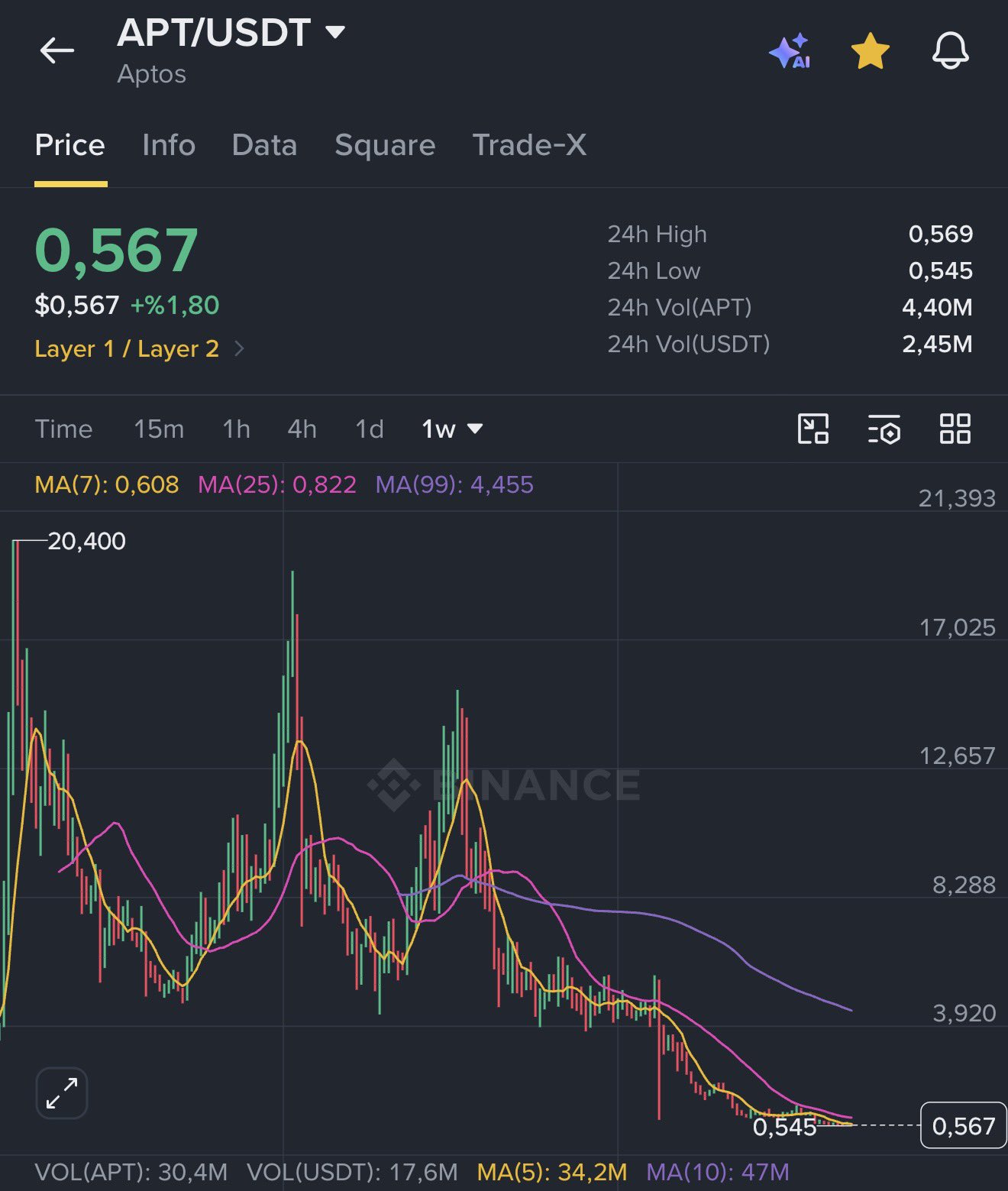Tap the 24h Vol(USDT) value 2,45M
This screenshot has width=1008, height=1191.
937,344
